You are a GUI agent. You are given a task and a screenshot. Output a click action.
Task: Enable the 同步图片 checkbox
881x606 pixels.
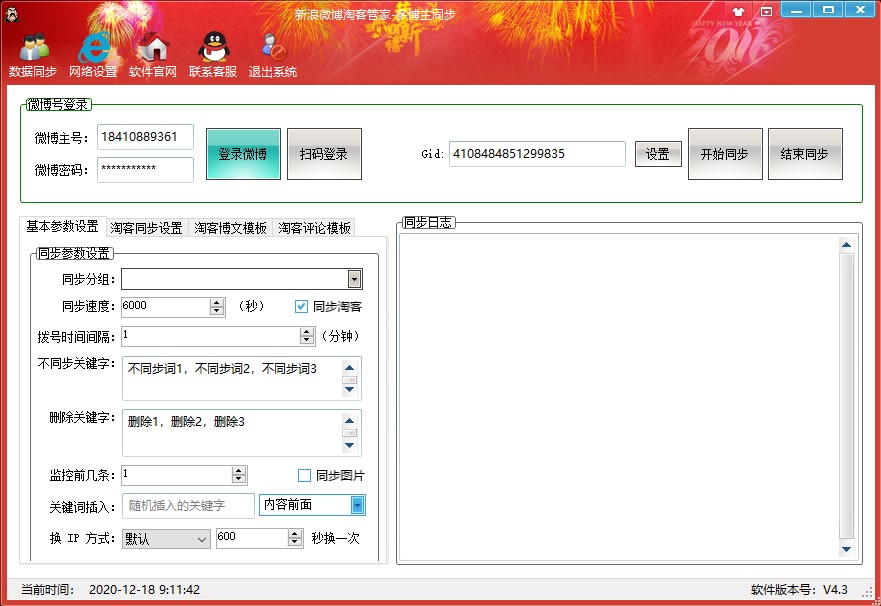click(x=304, y=476)
